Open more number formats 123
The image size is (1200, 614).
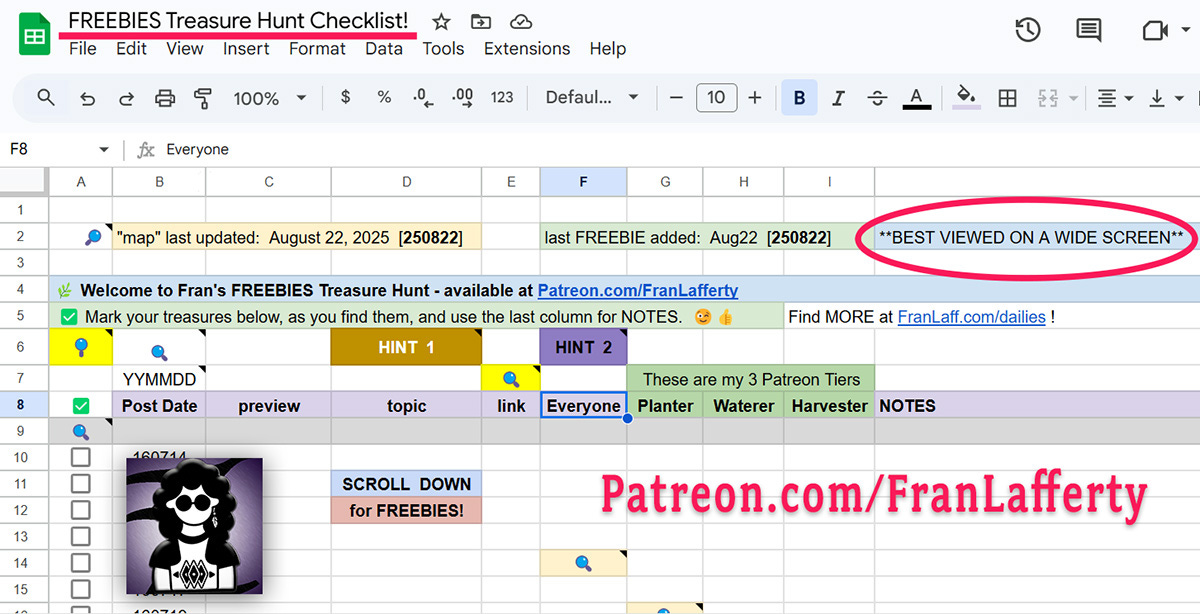click(x=502, y=97)
